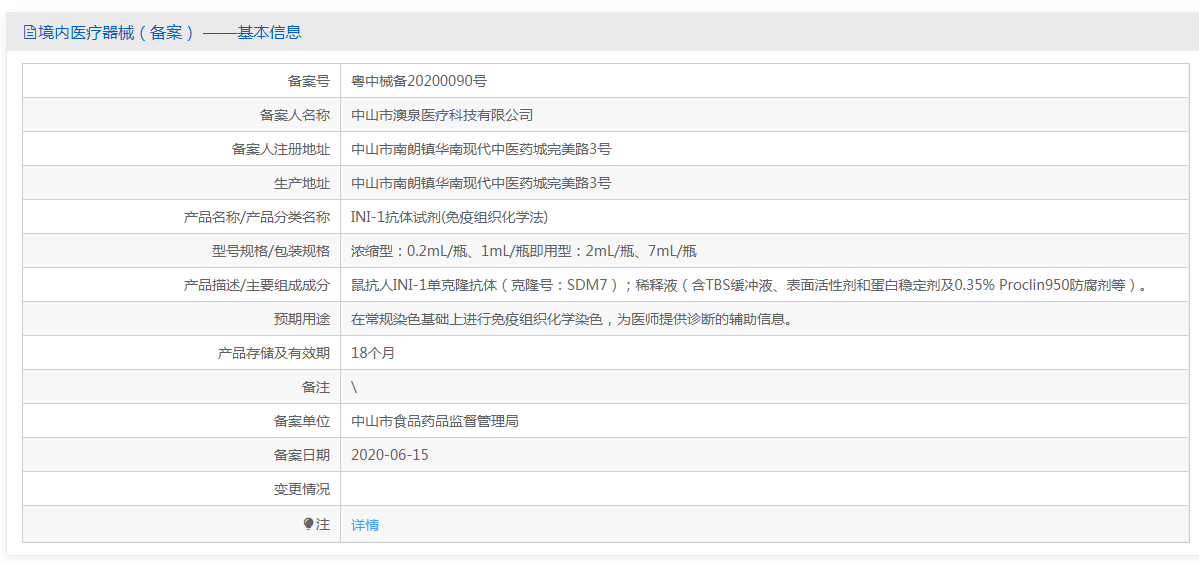Click the 注 label text
This screenshot has height=565, width=1199.
point(323,524)
